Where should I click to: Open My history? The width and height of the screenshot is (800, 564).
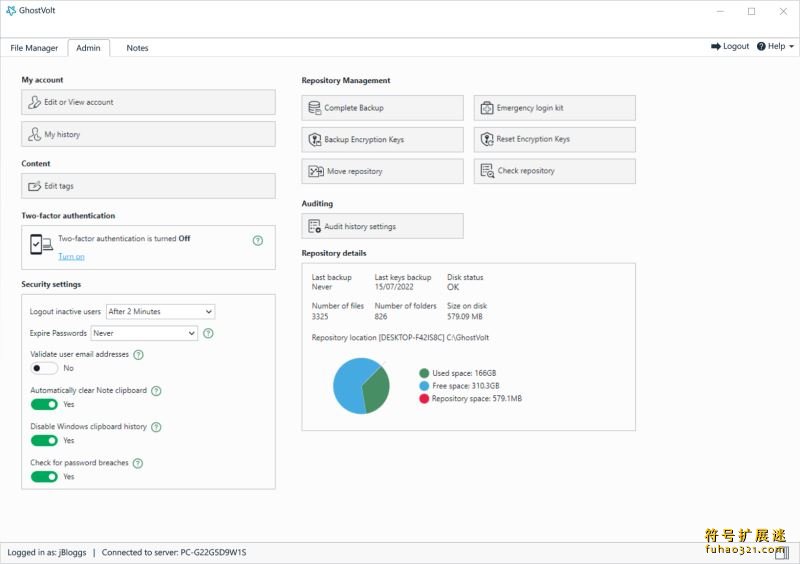pos(148,134)
